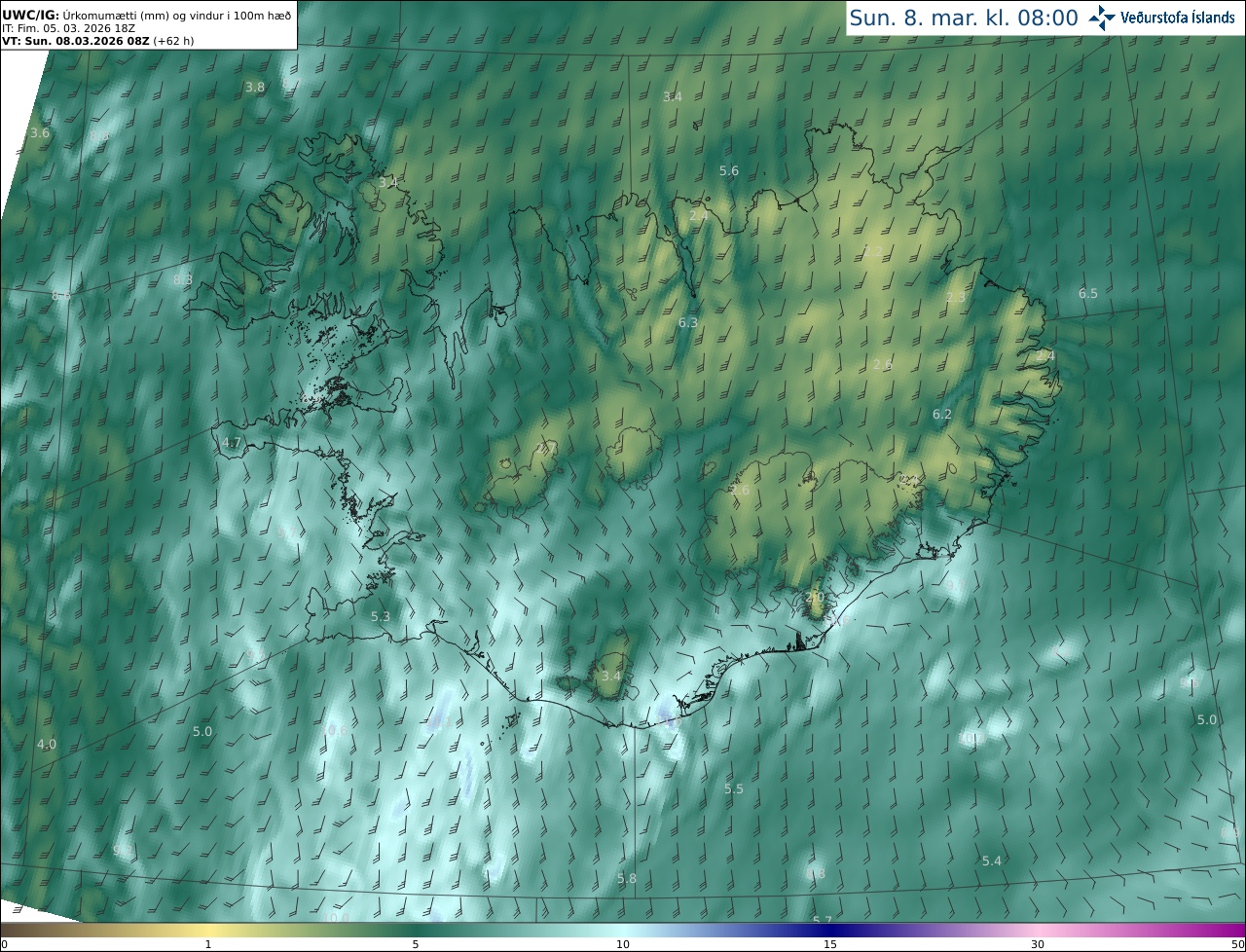This screenshot has width=1246, height=952.
Task: Click the dark navy colorbar segment above 15
Action: 830,930
